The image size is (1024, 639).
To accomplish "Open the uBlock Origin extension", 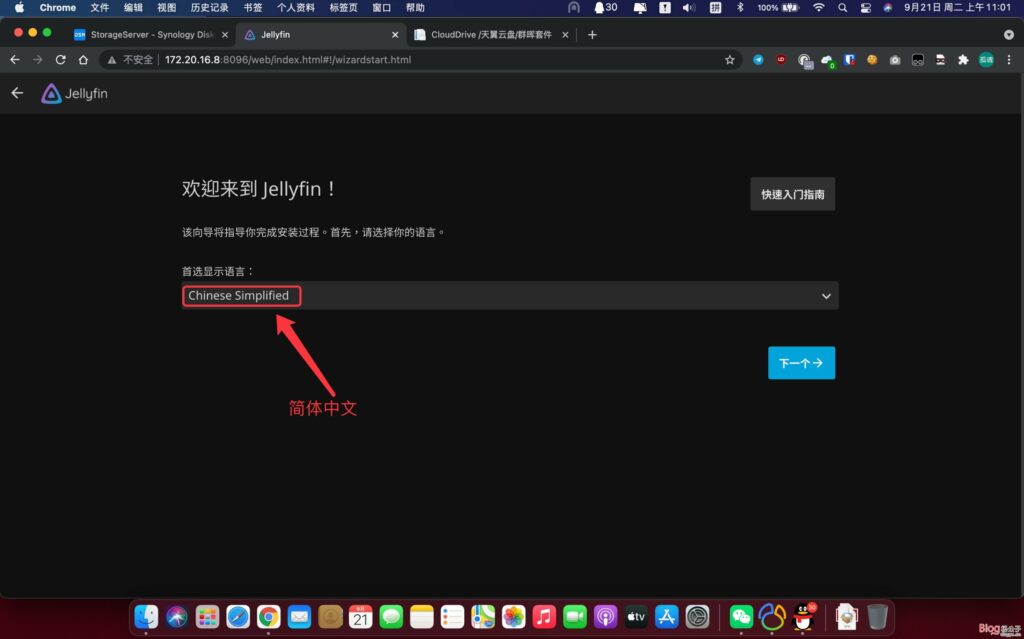I will [781, 59].
